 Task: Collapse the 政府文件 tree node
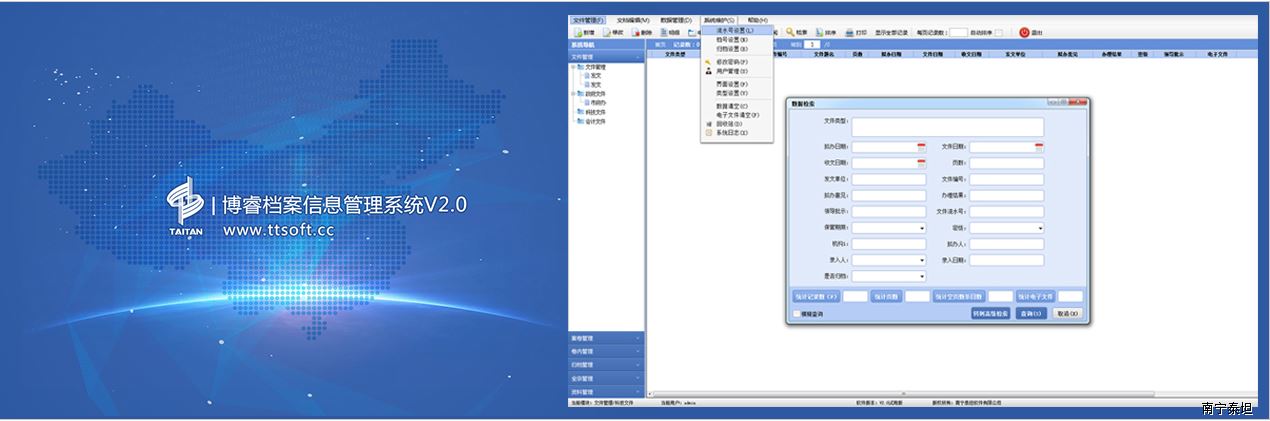click(x=572, y=92)
